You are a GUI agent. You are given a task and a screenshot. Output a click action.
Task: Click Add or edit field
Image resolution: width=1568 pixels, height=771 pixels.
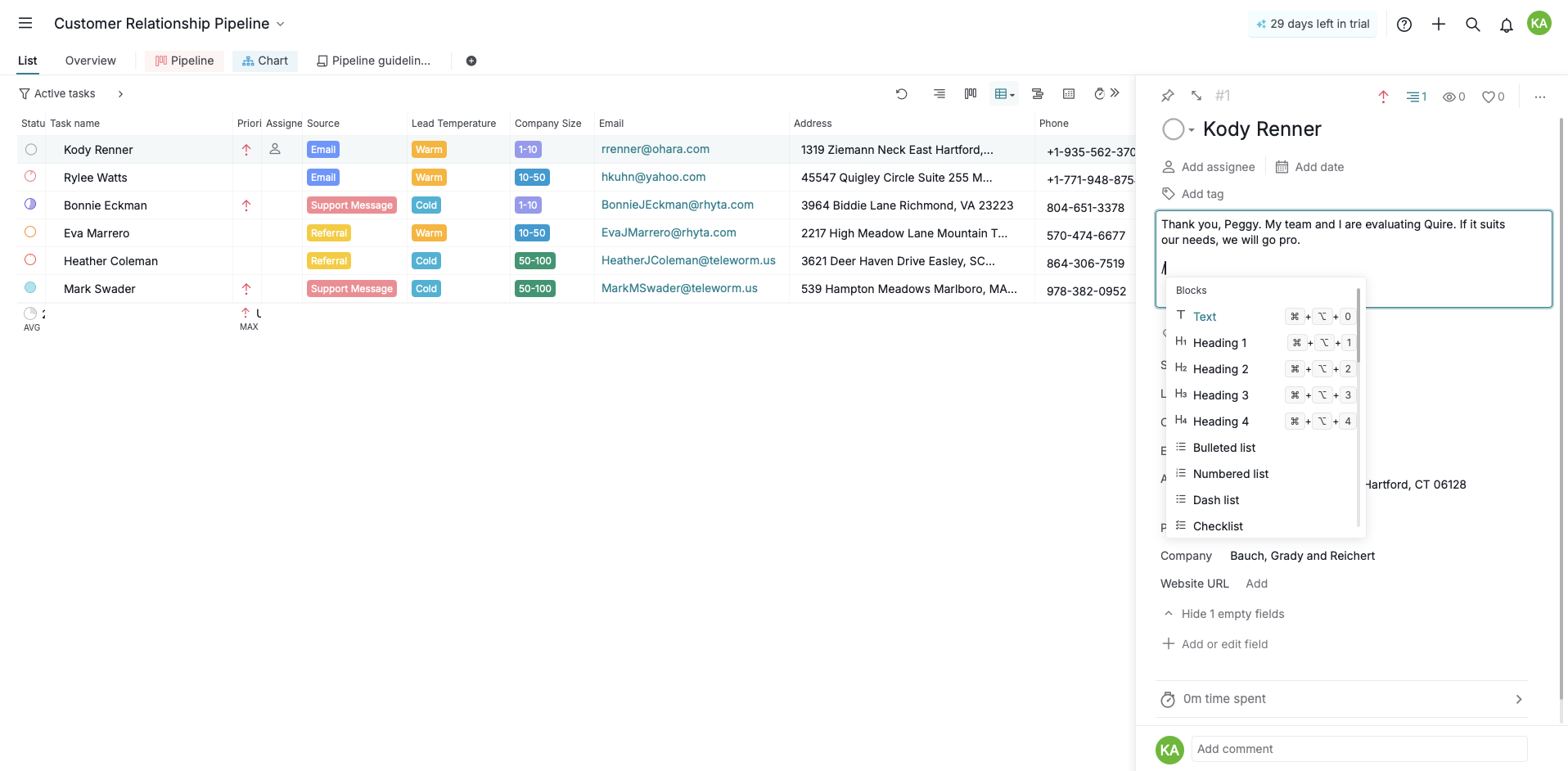(1215, 644)
